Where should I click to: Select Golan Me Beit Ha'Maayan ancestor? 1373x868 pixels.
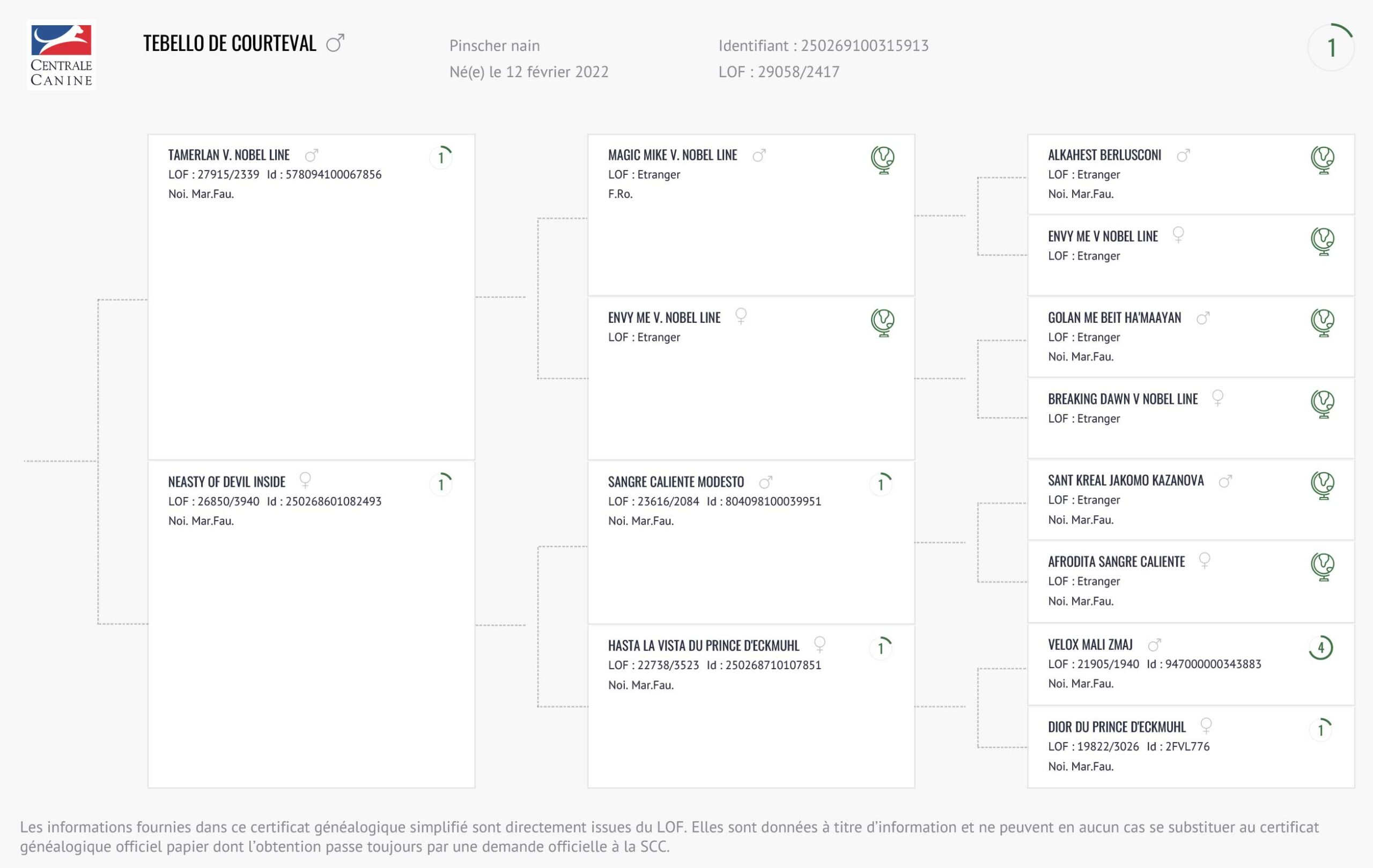click(1114, 318)
